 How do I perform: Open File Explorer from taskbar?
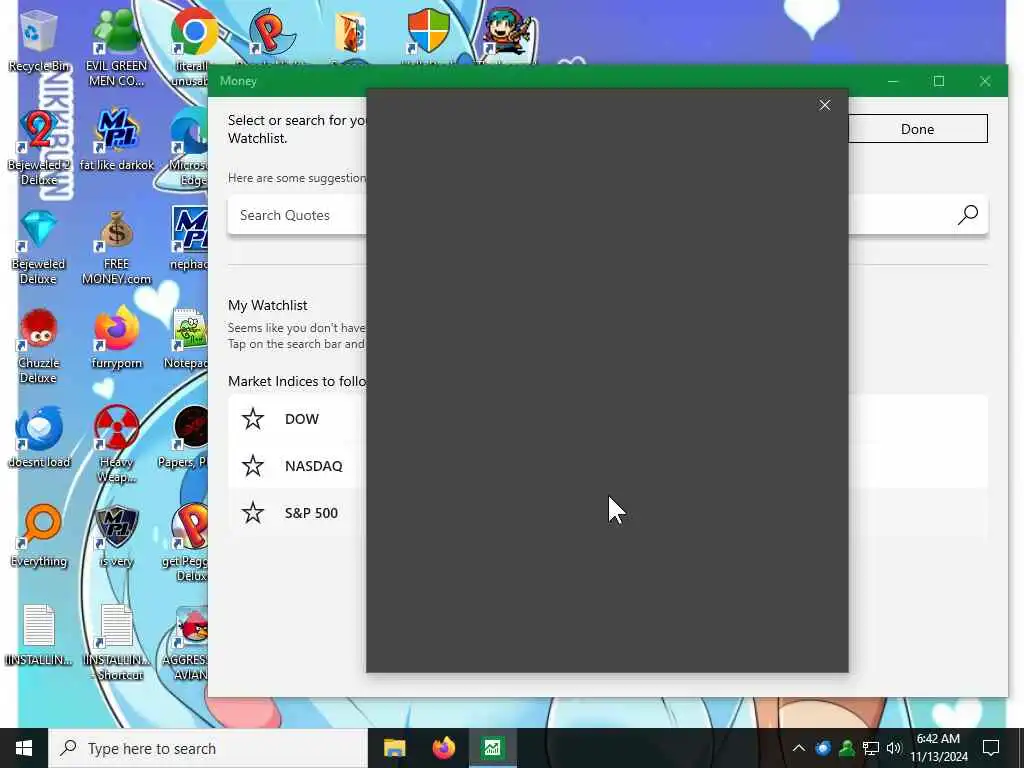point(394,748)
